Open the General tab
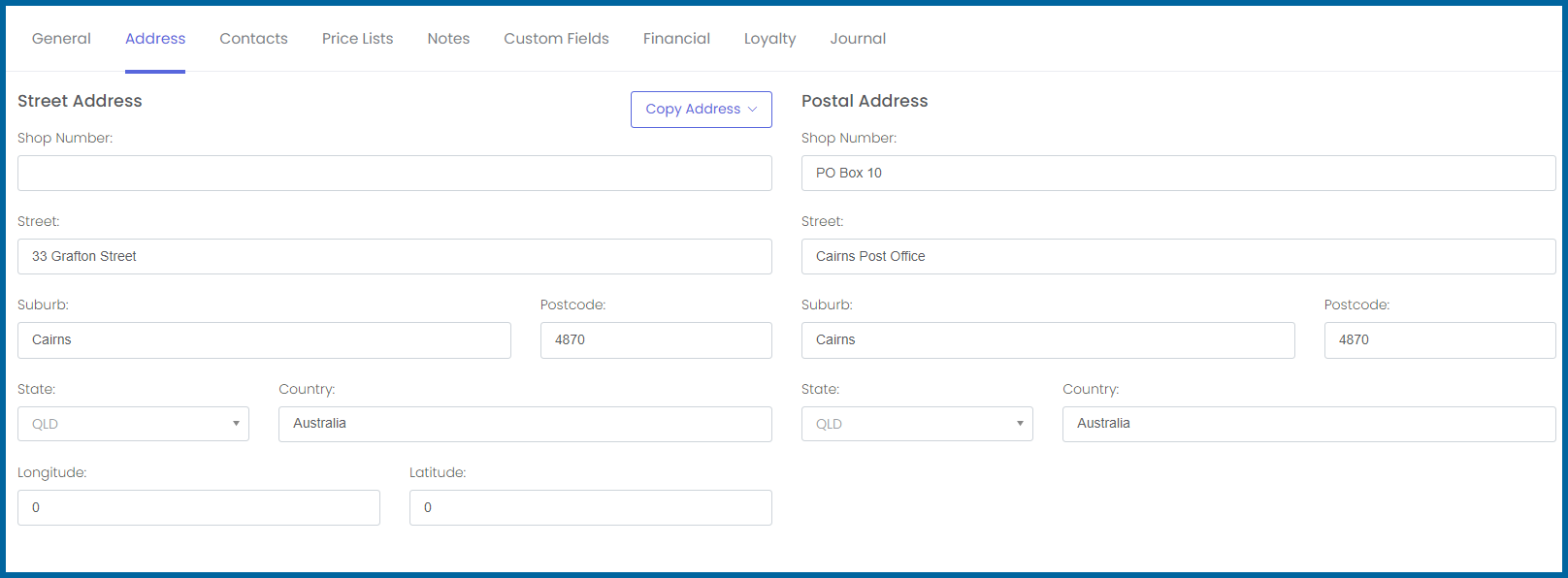The height and width of the screenshot is (578, 1568). (61, 39)
